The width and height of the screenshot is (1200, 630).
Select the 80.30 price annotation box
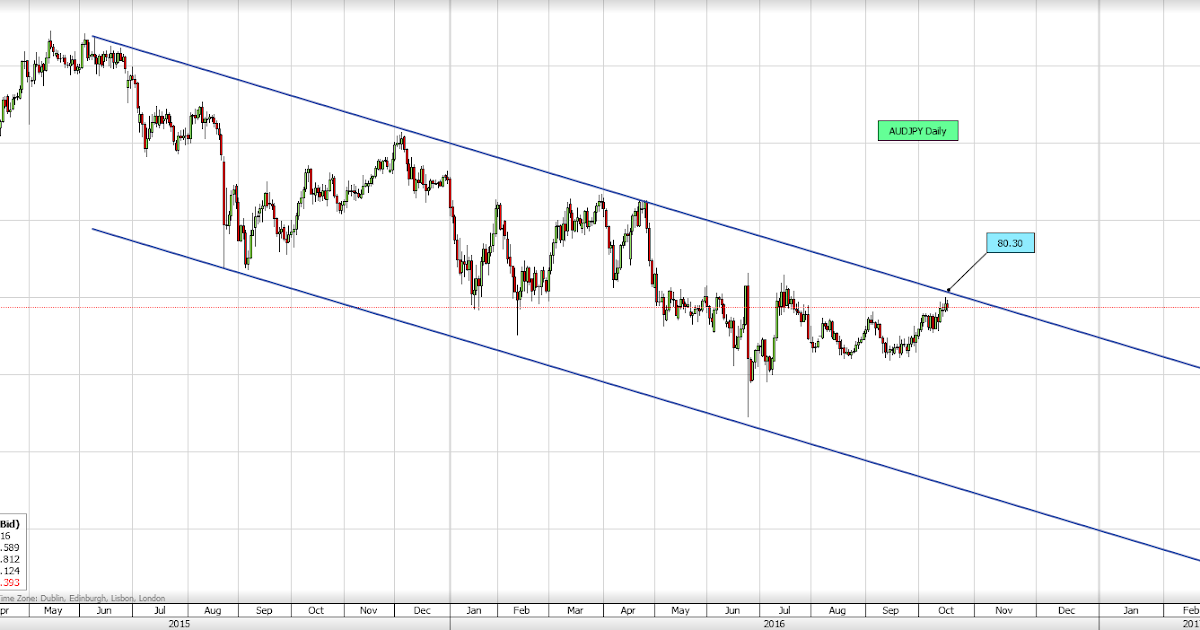[x=1010, y=242]
